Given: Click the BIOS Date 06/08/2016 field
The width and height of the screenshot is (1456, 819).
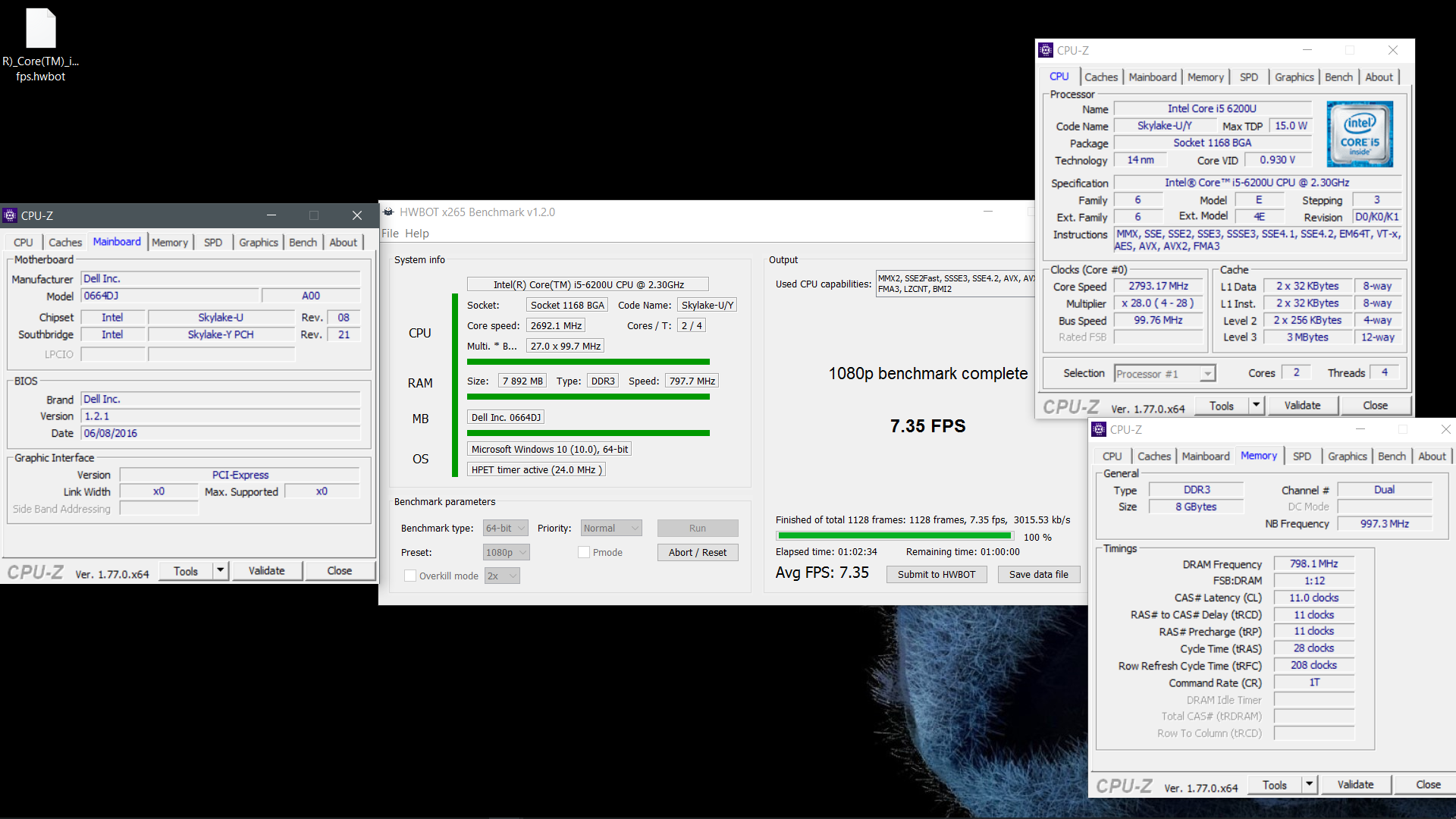Looking at the screenshot, I should click(x=221, y=433).
